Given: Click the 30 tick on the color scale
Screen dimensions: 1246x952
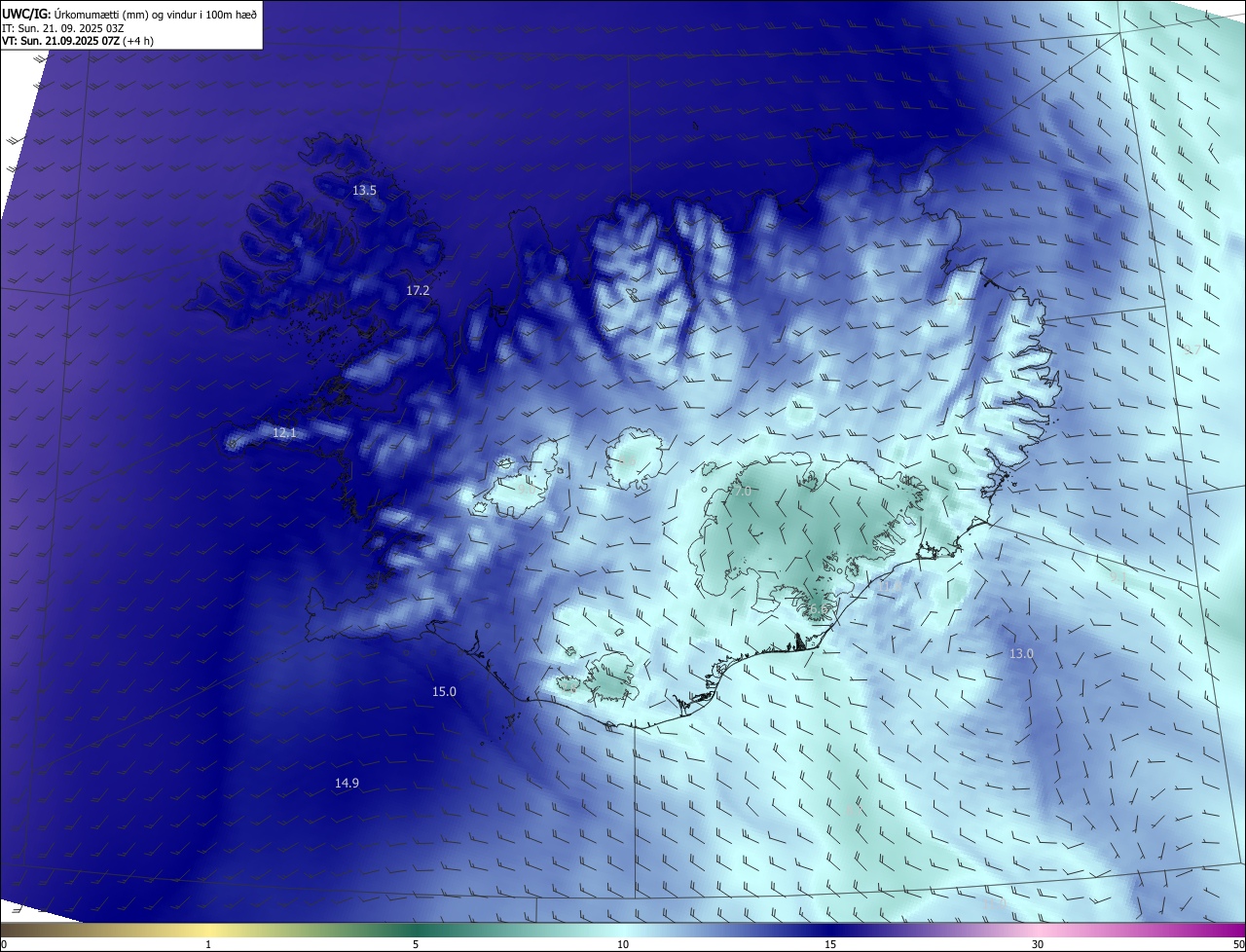Looking at the screenshot, I should click(x=1038, y=944).
